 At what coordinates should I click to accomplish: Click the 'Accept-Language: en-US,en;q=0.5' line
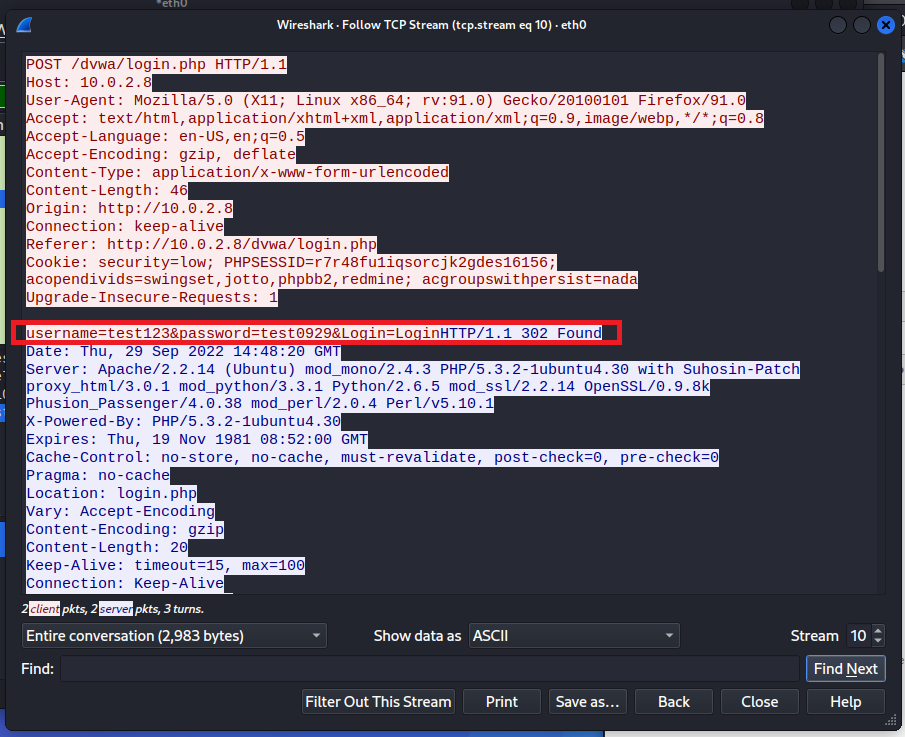point(166,137)
